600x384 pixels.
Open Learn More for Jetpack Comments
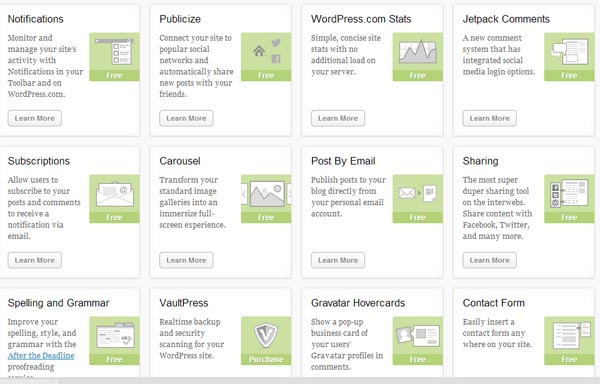[489, 118]
